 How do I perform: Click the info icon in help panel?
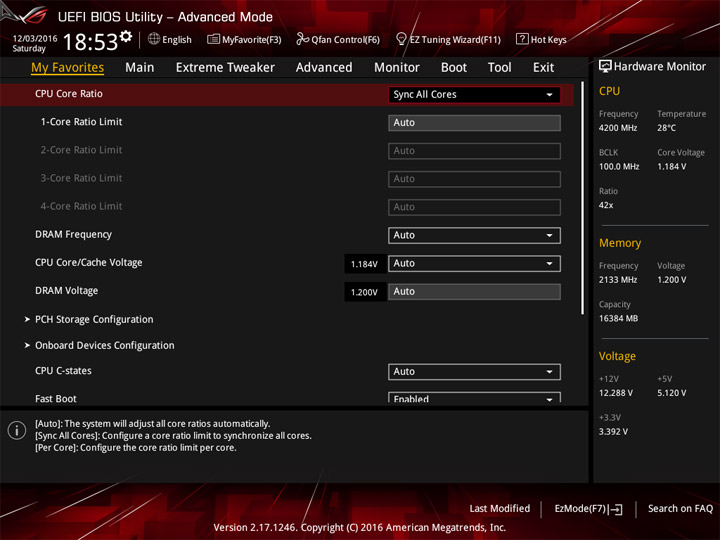(17, 430)
